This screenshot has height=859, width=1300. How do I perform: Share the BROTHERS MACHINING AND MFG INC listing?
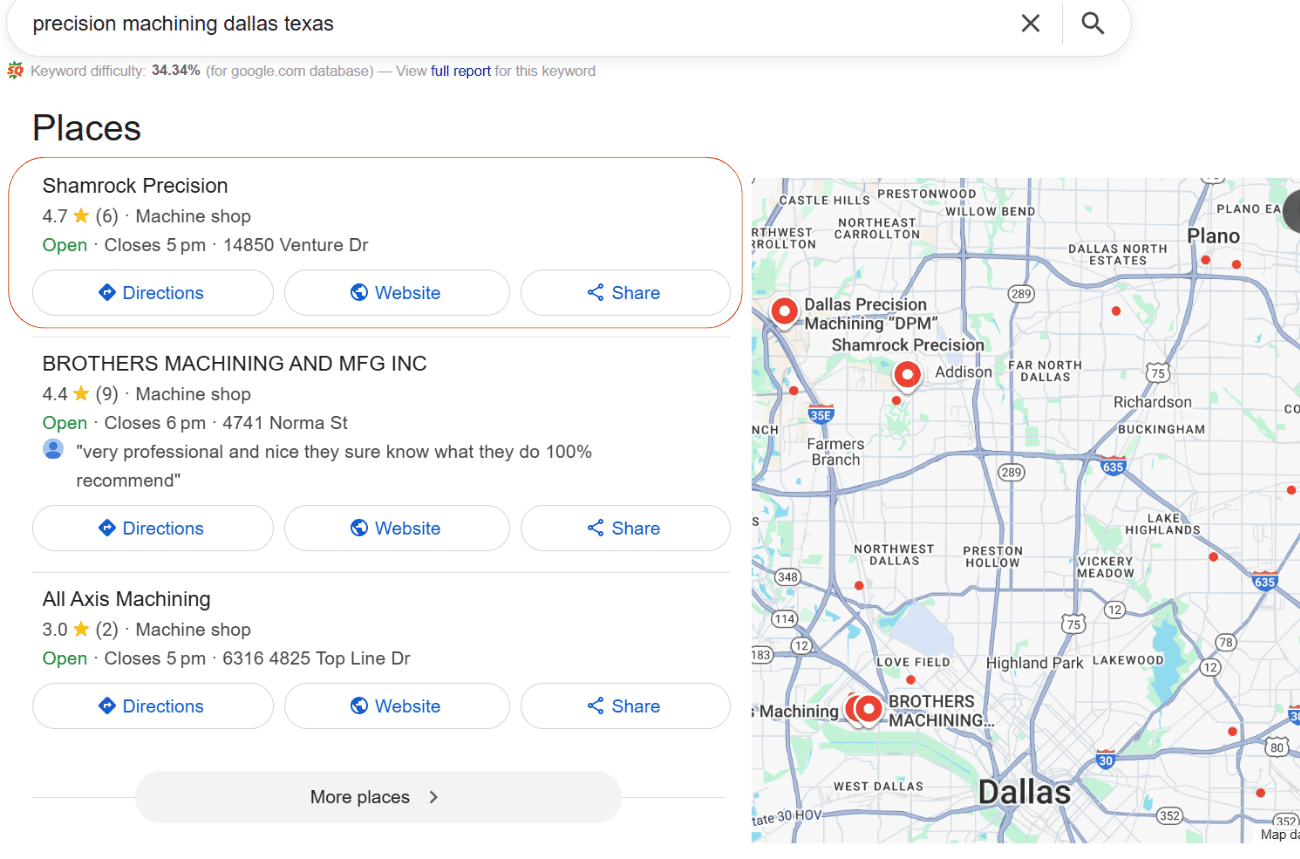pos(625,528)
